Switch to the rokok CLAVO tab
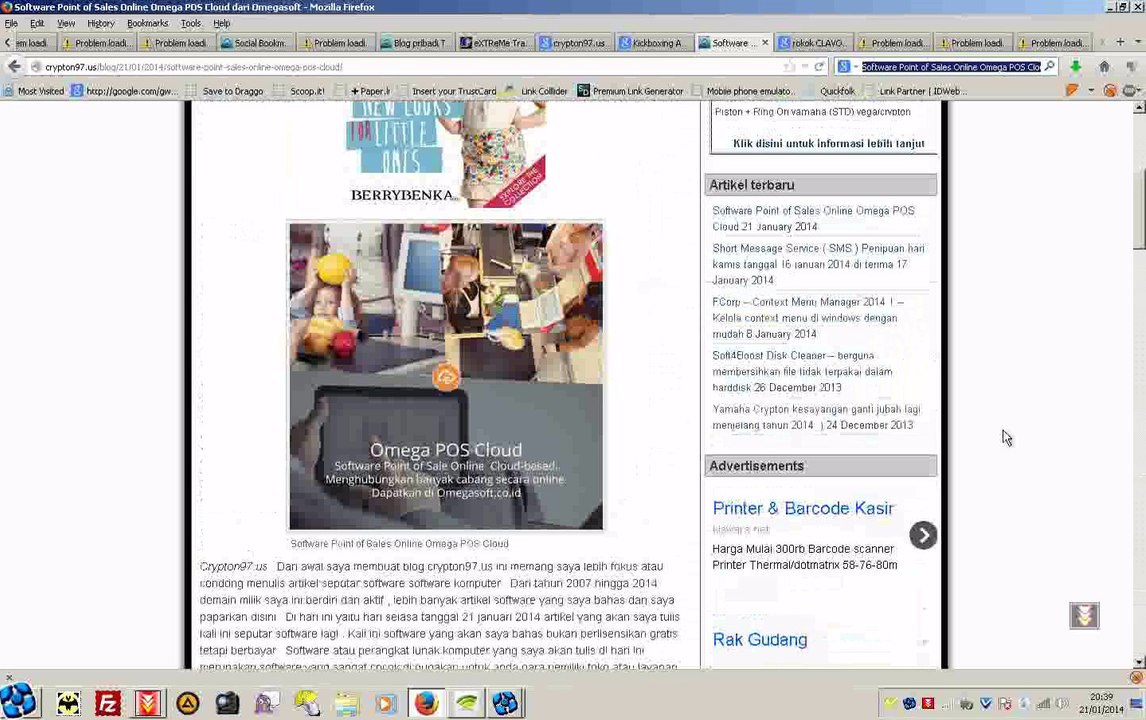Screen dimensions: 1146x720 [813, 43]
